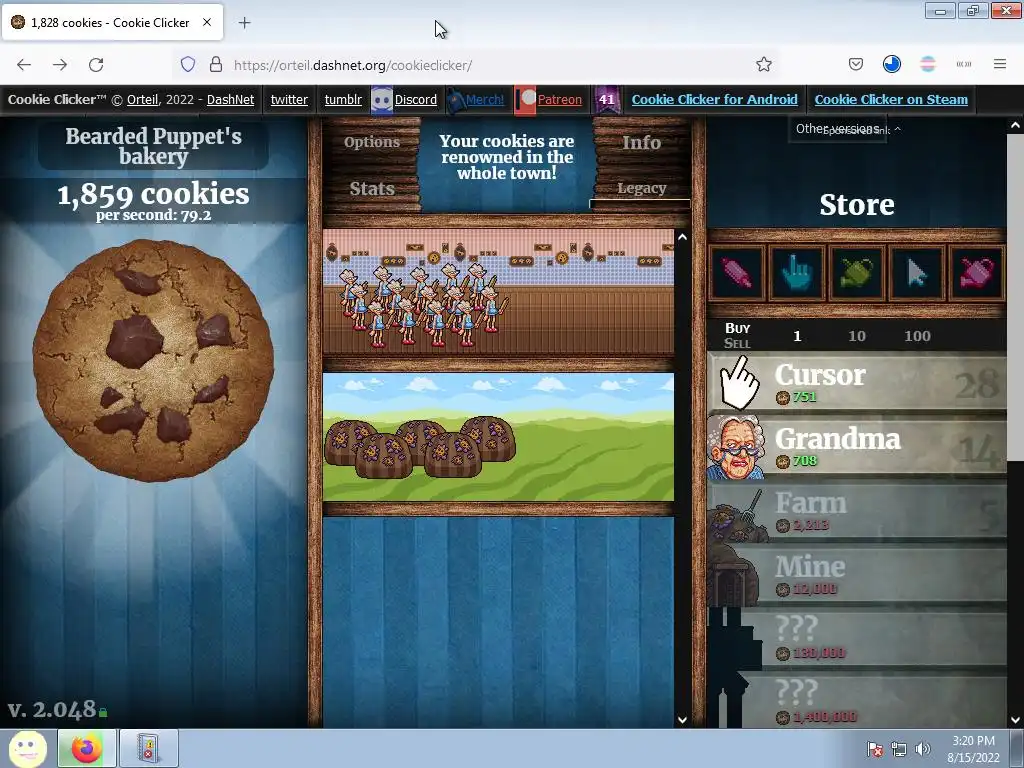Click the Discord logo icon
Viewport: 1024px width, 768px height.
coord(381,100)
